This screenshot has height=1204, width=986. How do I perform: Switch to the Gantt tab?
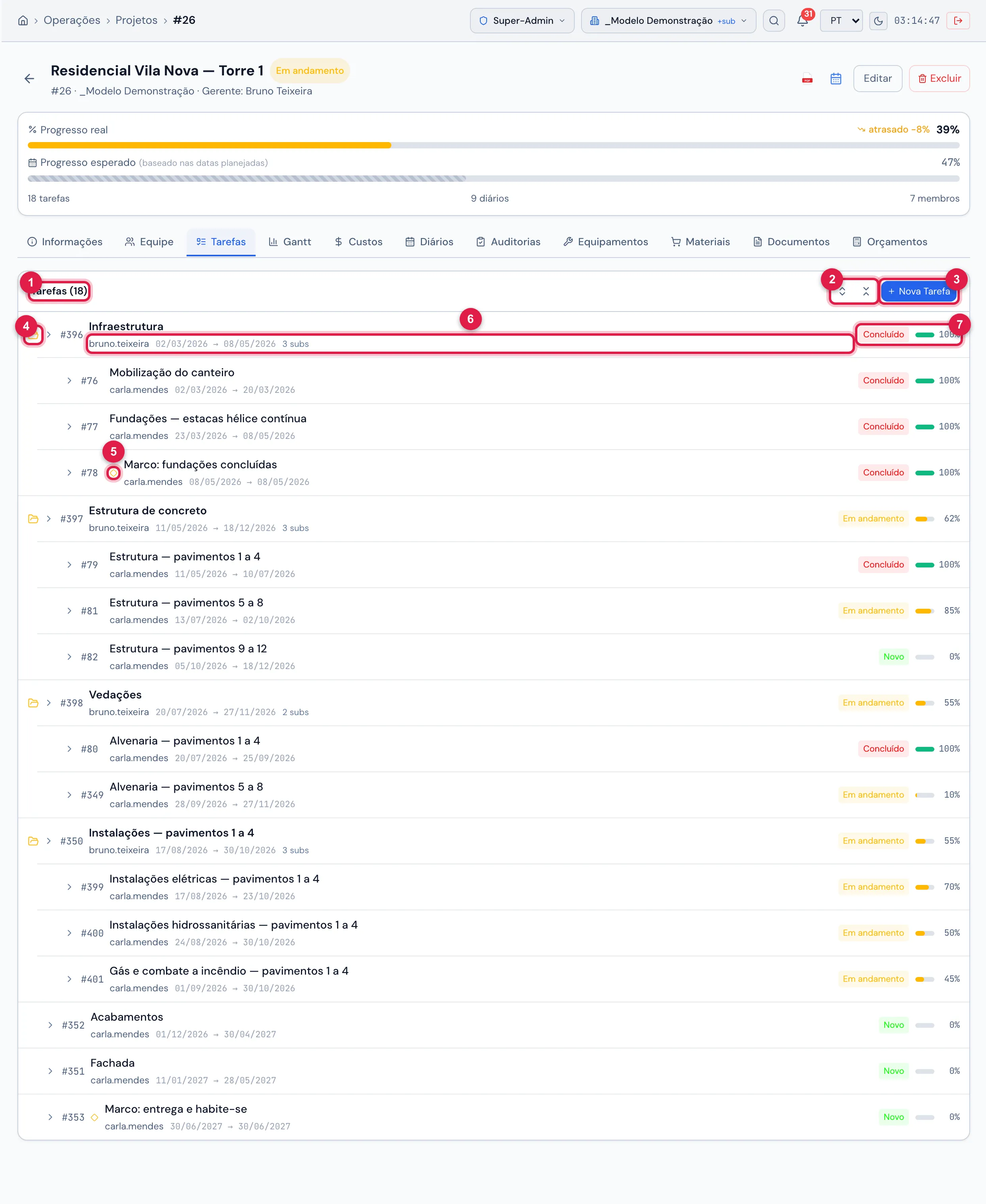tap(290, 242)
